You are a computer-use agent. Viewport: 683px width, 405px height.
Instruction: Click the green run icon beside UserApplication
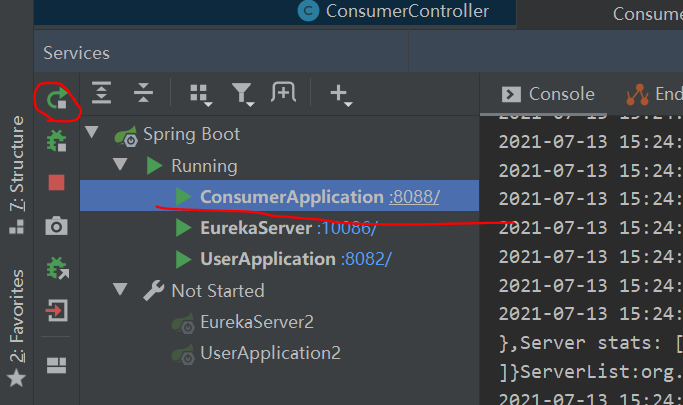pos(183,259)
